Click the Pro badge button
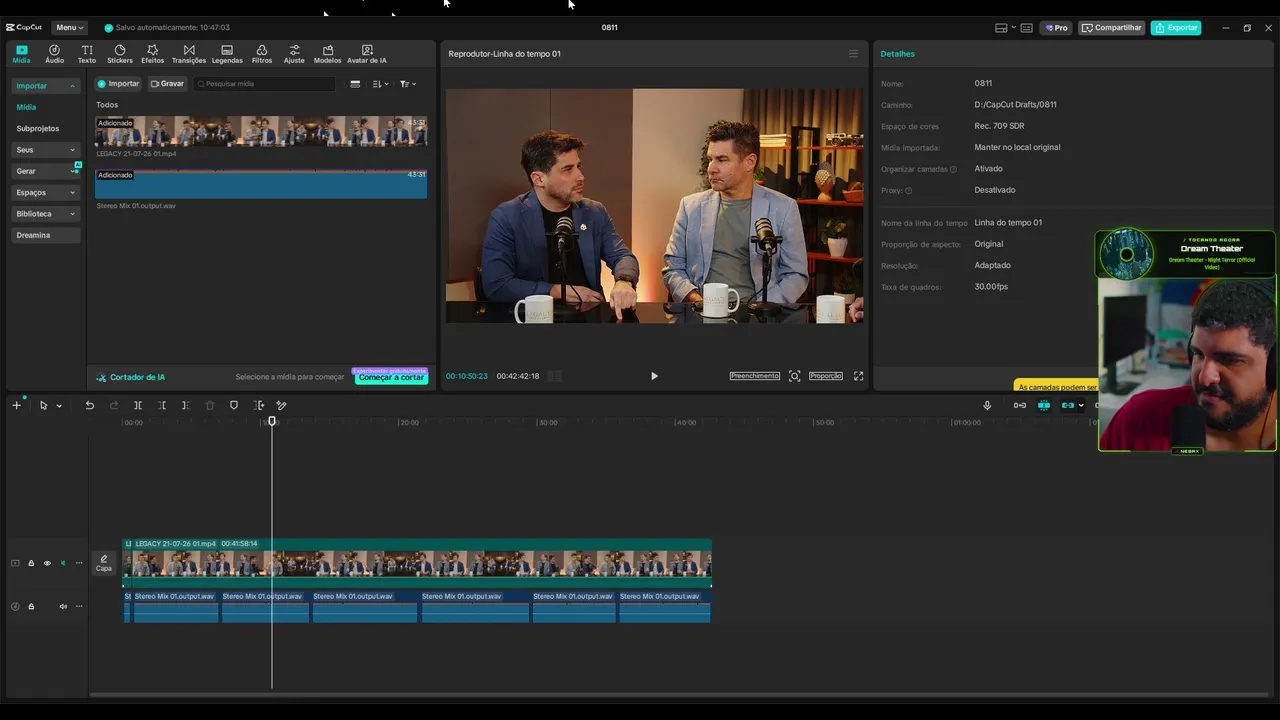 [x=1056, y=28]
